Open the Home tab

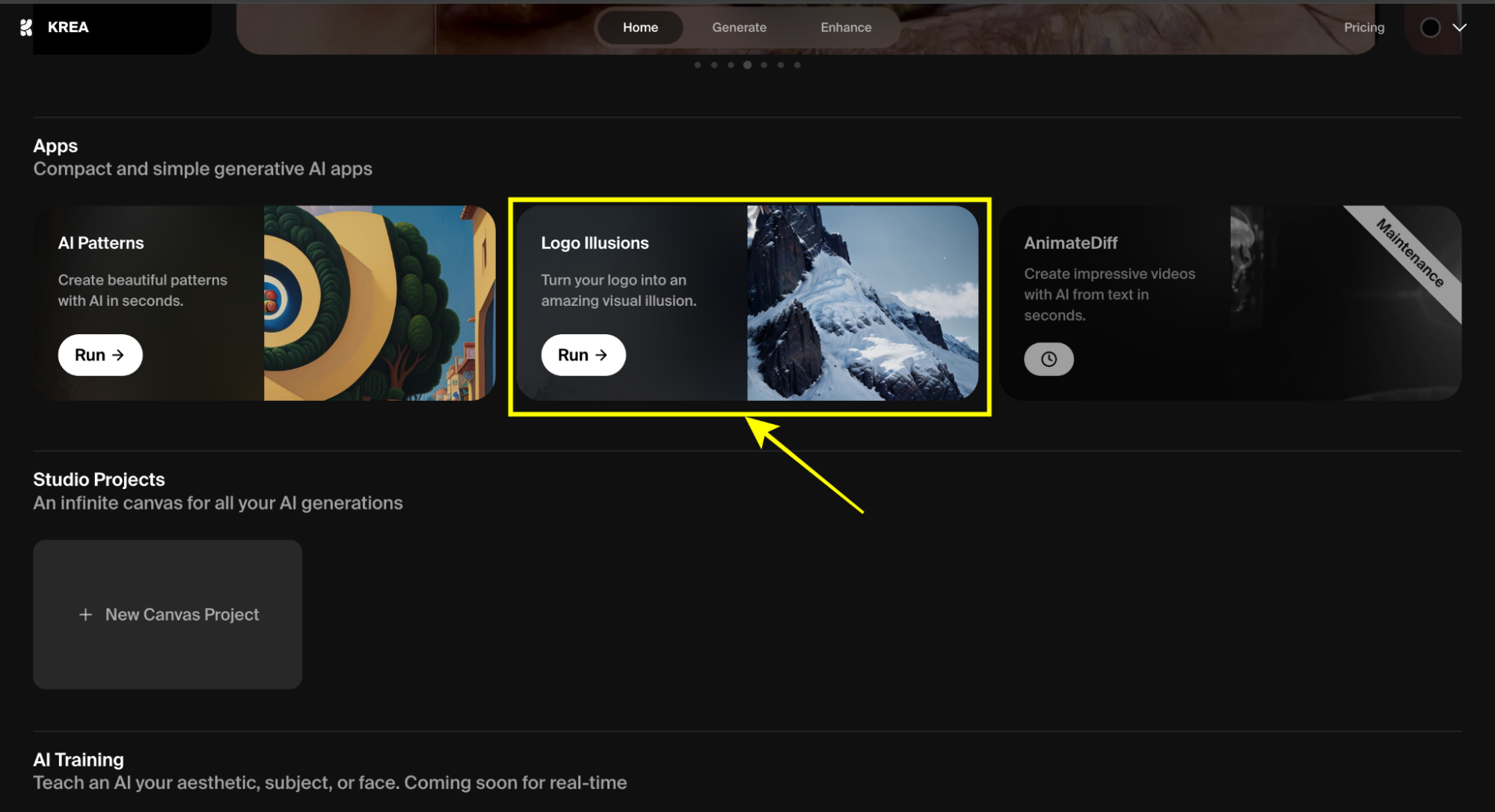[640, 28]
